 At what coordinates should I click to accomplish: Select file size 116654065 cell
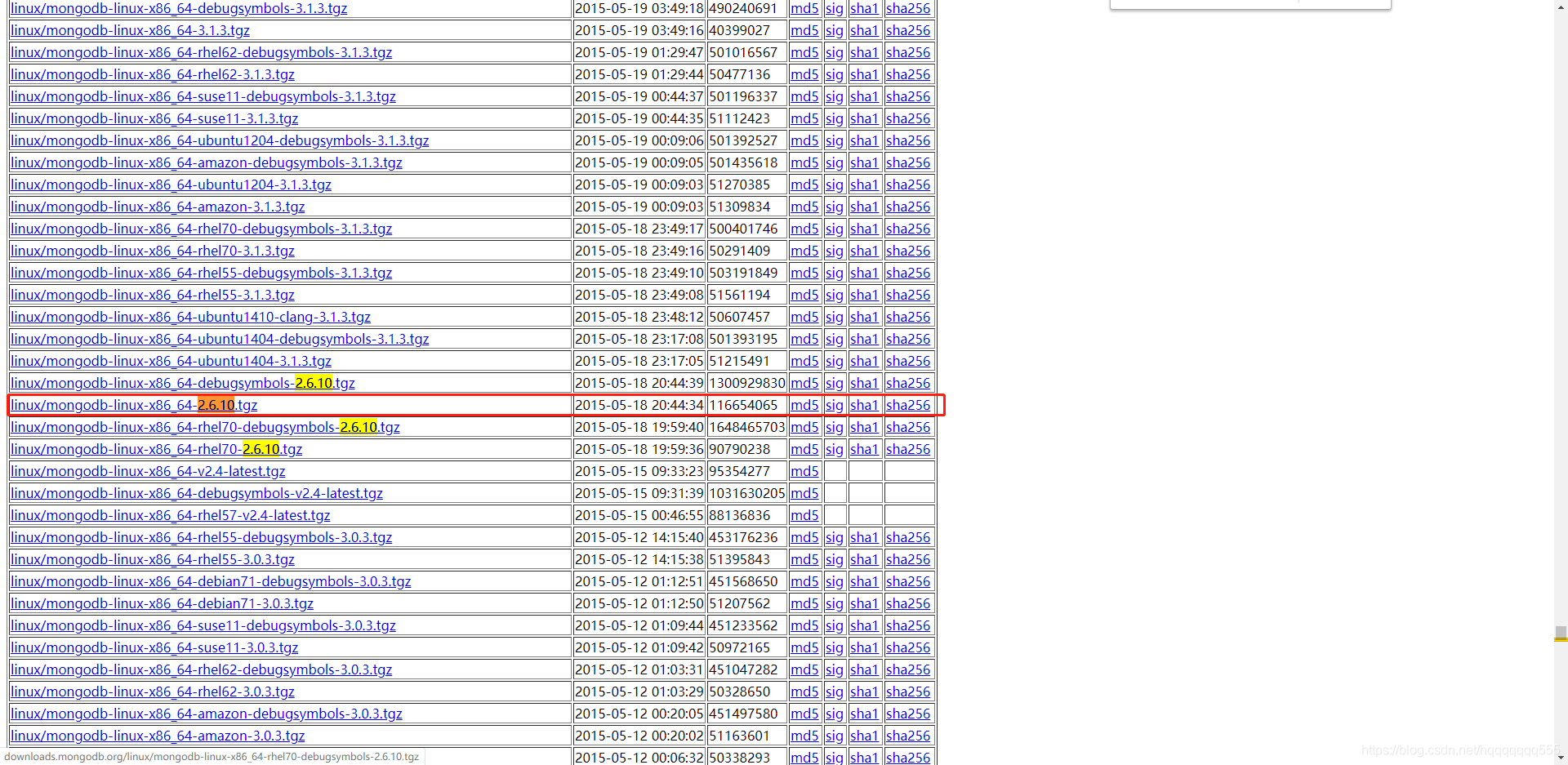coord(746,405)
